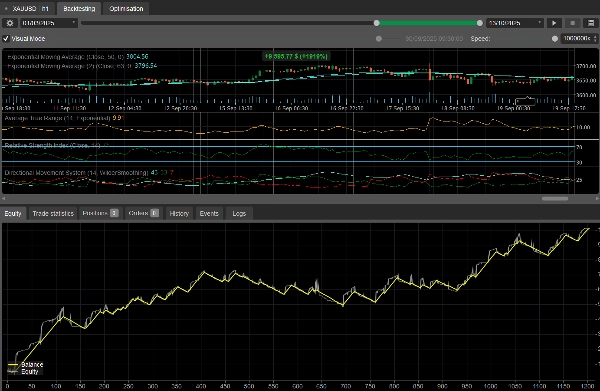
Task: Click the ATR value 9.91
Action: (119, 118)
